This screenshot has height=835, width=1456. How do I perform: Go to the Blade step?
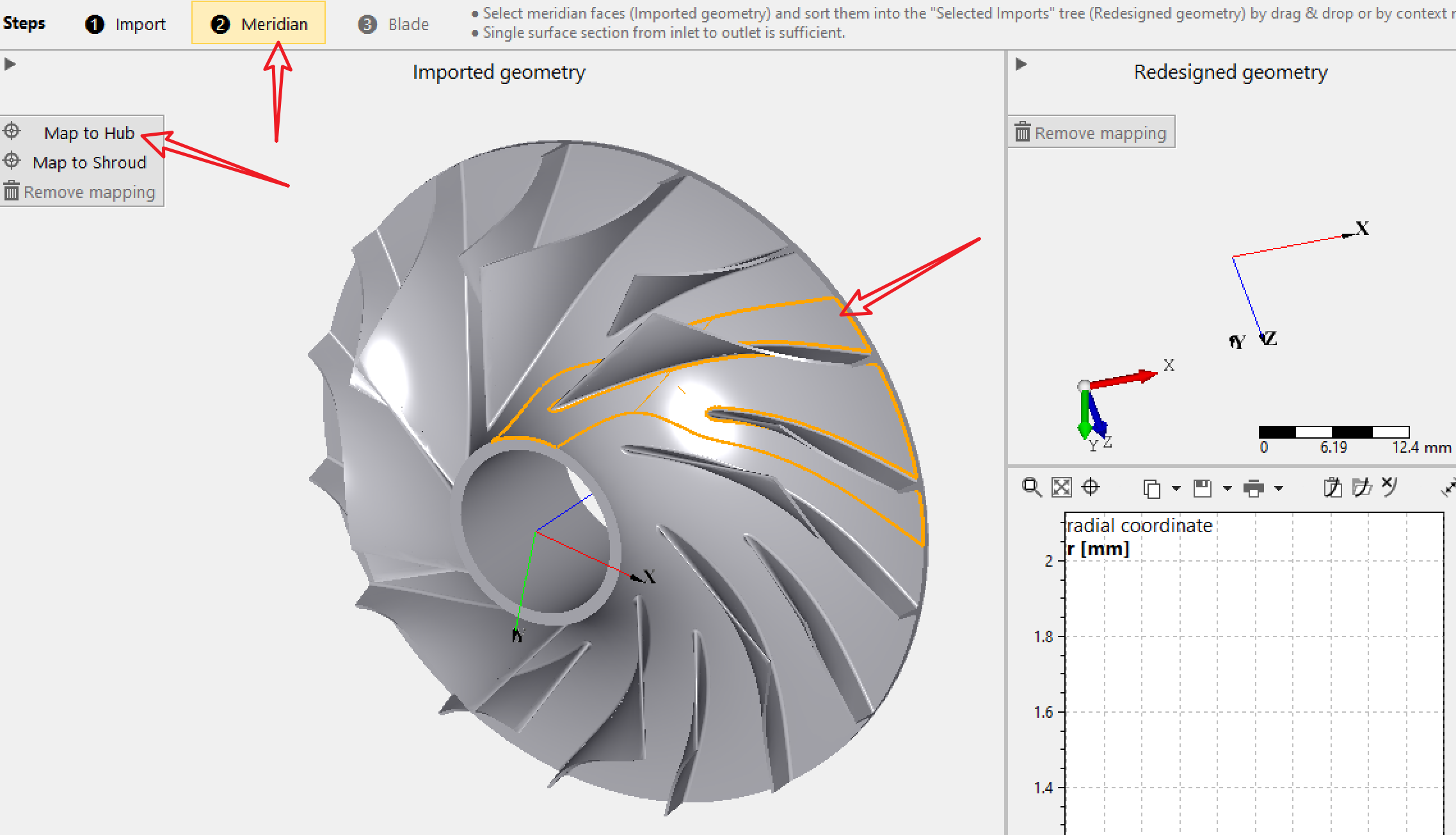394,24
